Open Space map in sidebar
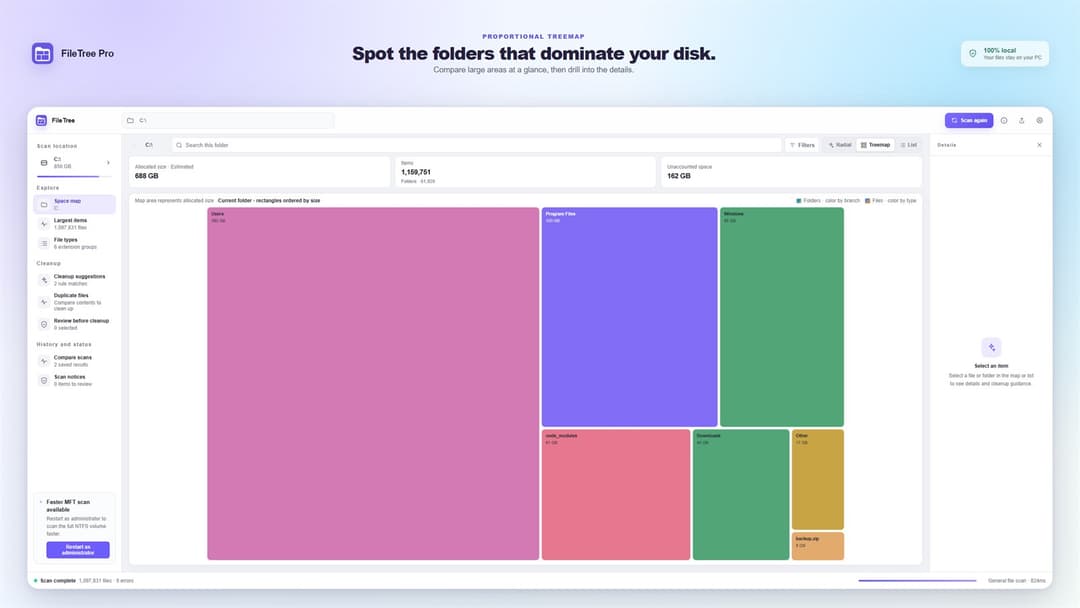The height and width of the screenshot is (608, 1080). 74,204
